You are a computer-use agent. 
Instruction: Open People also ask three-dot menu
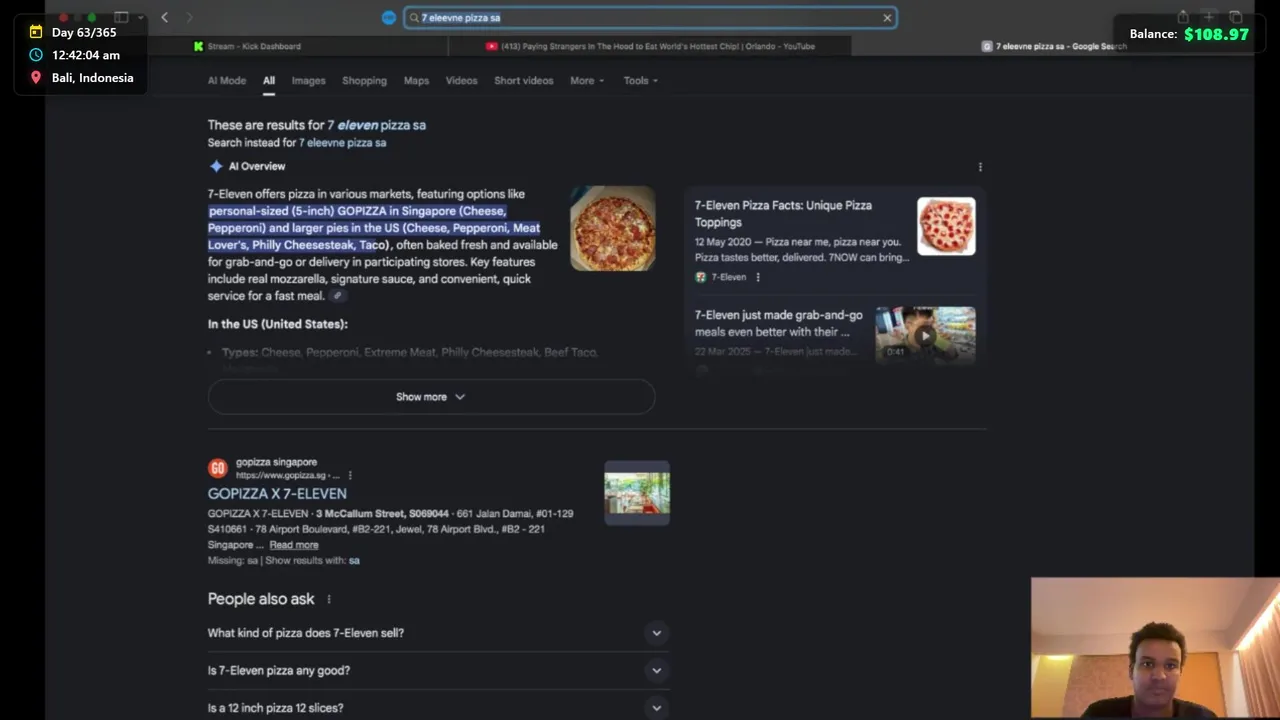328,599
